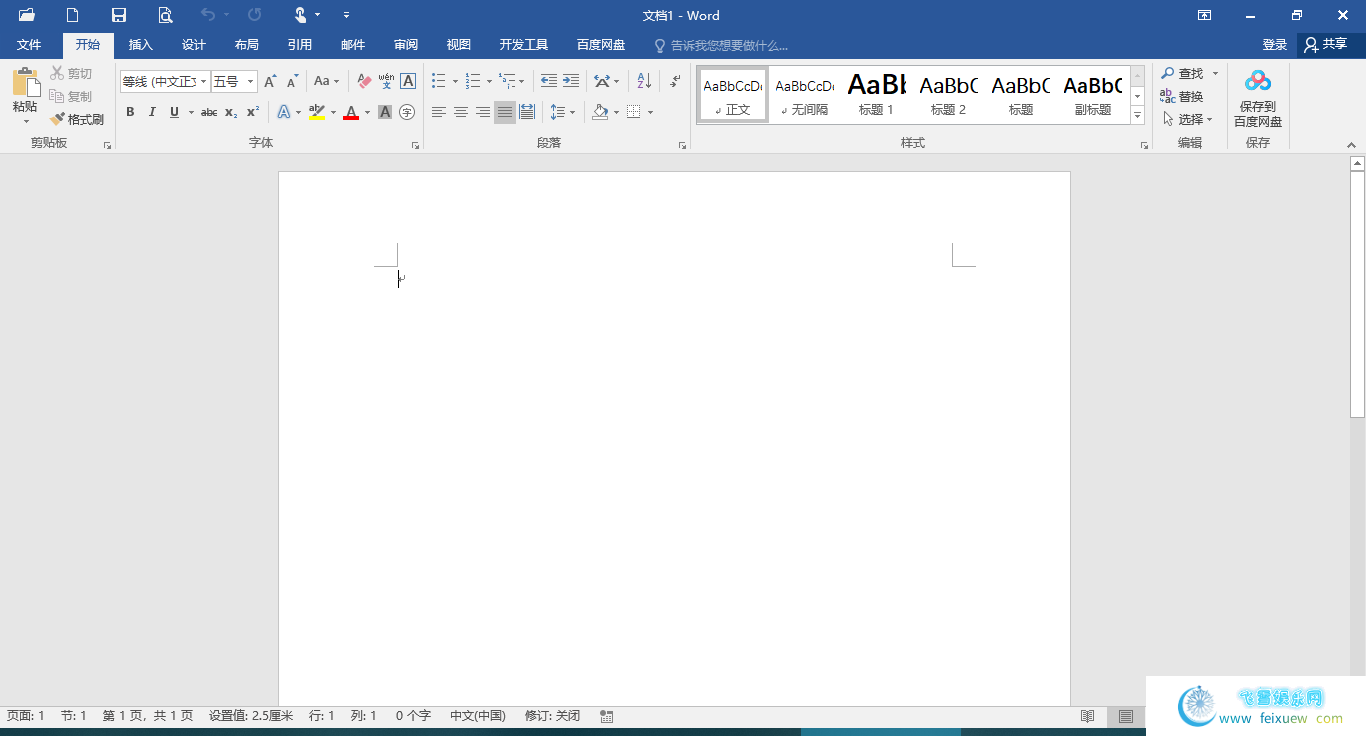Viewport: 1366px width, 736px height.
Task: Click the Shading paint bucket icon
Action: coord(600,112)
